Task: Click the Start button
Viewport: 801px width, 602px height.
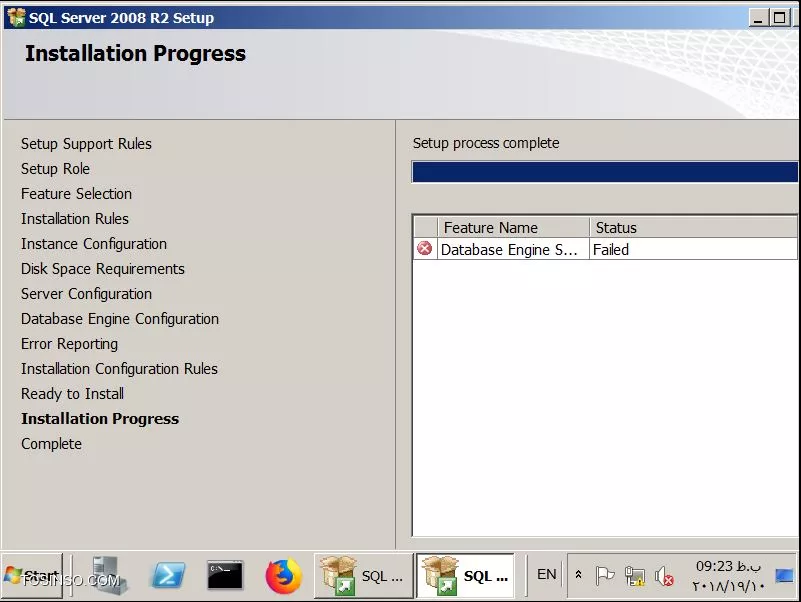Action: pyautogui.click(x=32, y=576)
